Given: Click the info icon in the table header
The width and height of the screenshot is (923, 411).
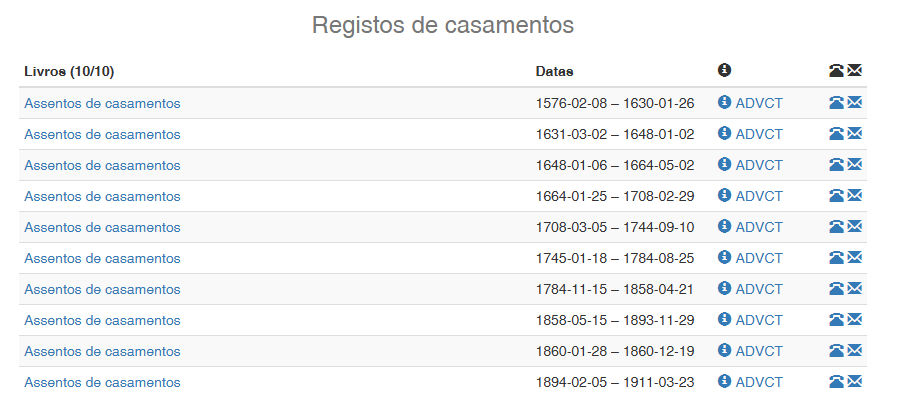Looking at the screenshot, I should pyautogui.click(x=725, y=70).
